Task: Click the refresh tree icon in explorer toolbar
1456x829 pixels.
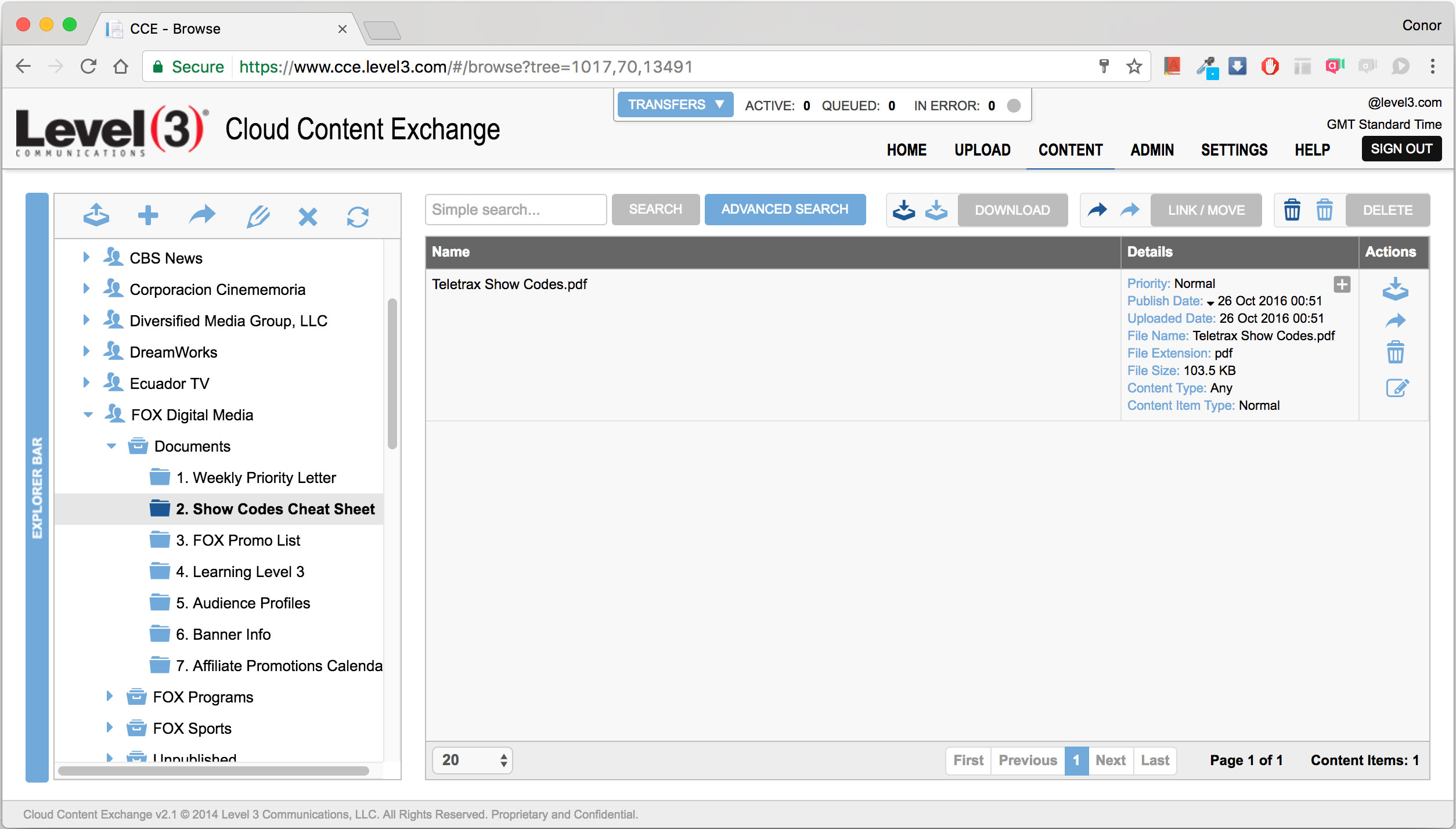Action: tap(358, 217)
